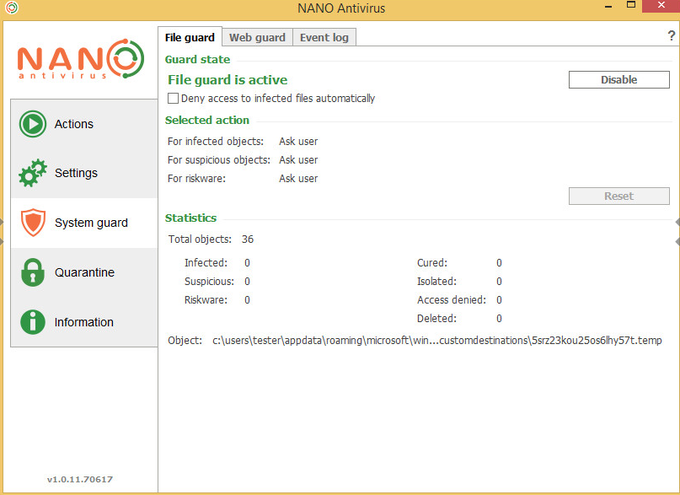Click the green play Actions icon
This screenshot has height=495, width=680.
(x=33, y=124)
